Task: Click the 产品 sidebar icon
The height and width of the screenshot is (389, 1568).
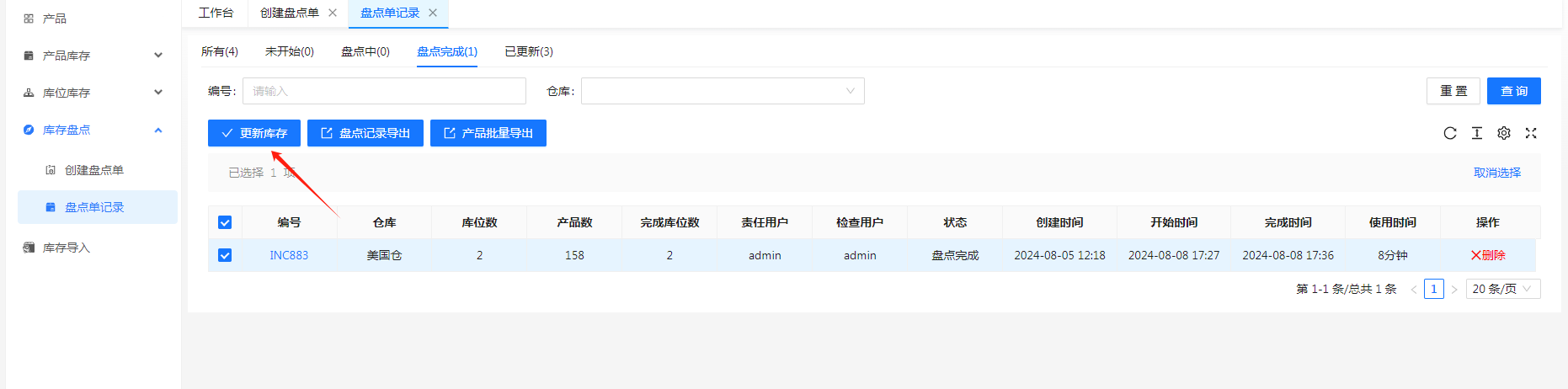Action: (29, 19)
